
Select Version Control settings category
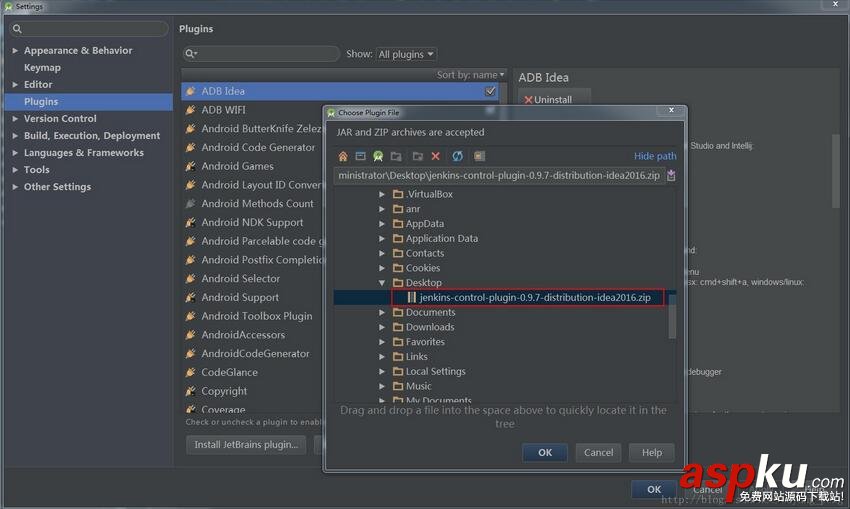pos(60,119)
